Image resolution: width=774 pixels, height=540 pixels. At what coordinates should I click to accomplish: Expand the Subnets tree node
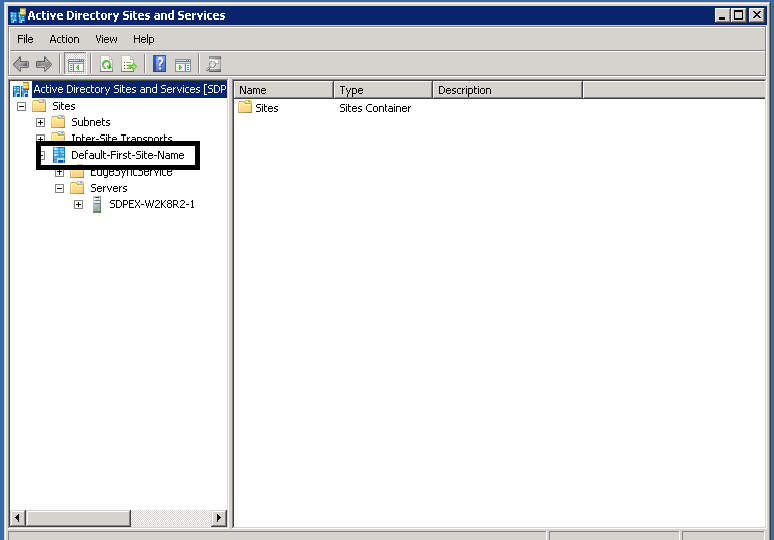[x=40, y=122]
